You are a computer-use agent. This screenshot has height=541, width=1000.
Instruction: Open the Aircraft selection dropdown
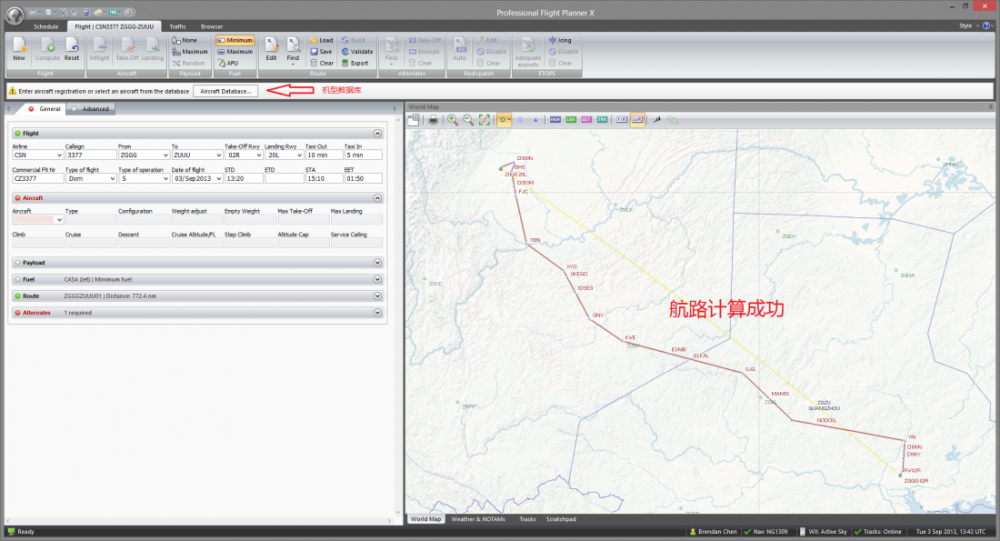click(59, 219)
